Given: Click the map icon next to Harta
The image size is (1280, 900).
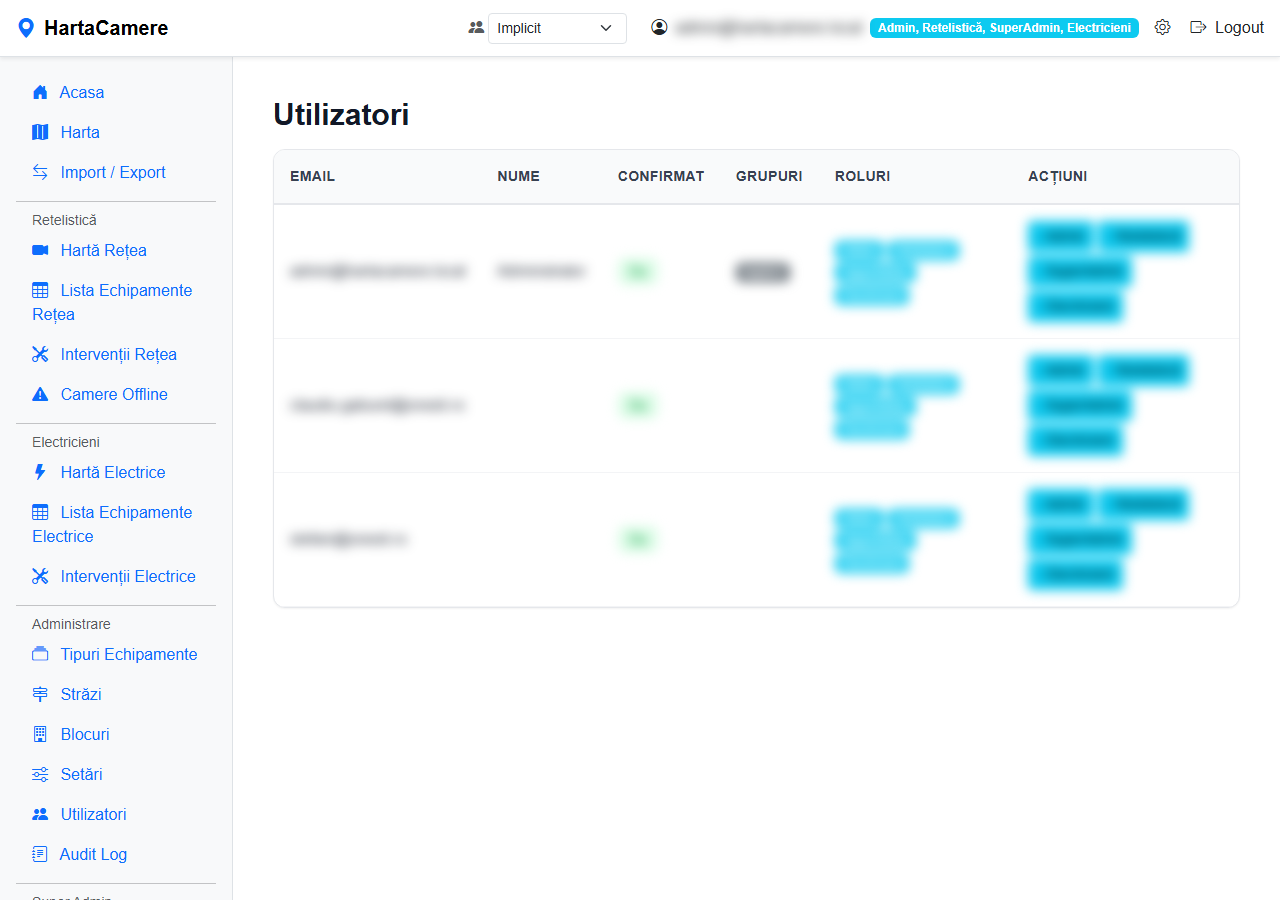Looking at the screenshot, I should coord(40,132).
